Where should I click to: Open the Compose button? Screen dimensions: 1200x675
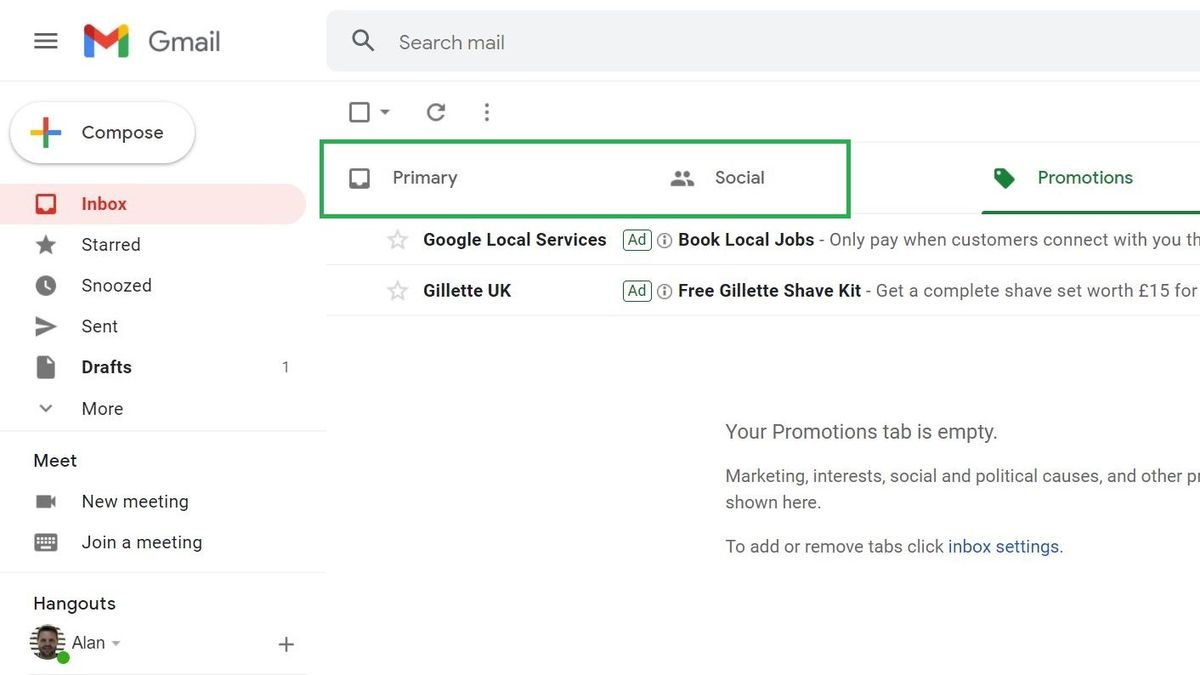[x=101, y=132]
